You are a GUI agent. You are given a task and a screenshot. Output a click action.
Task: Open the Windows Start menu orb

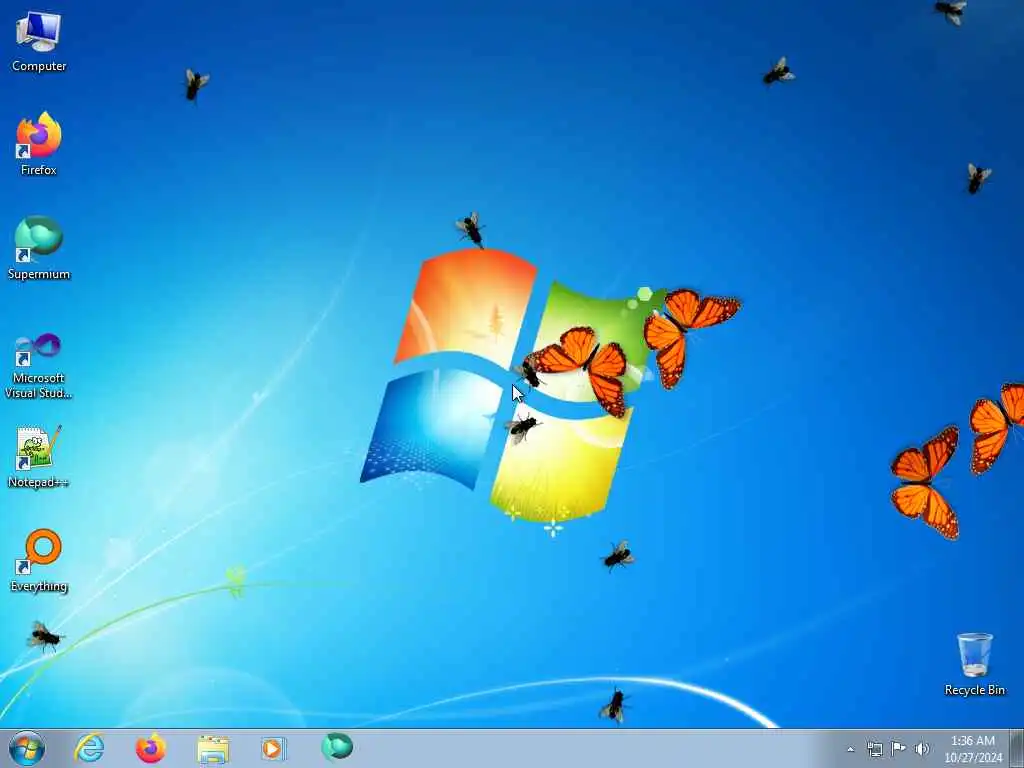coord(27,748)
